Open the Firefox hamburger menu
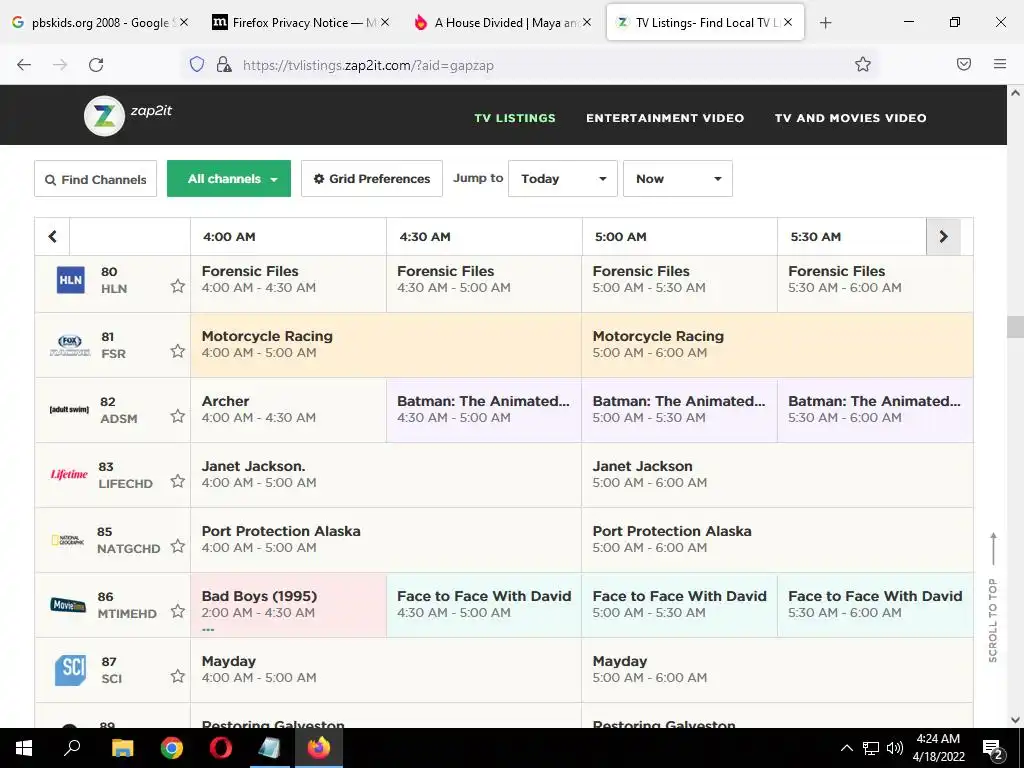 1000,64
